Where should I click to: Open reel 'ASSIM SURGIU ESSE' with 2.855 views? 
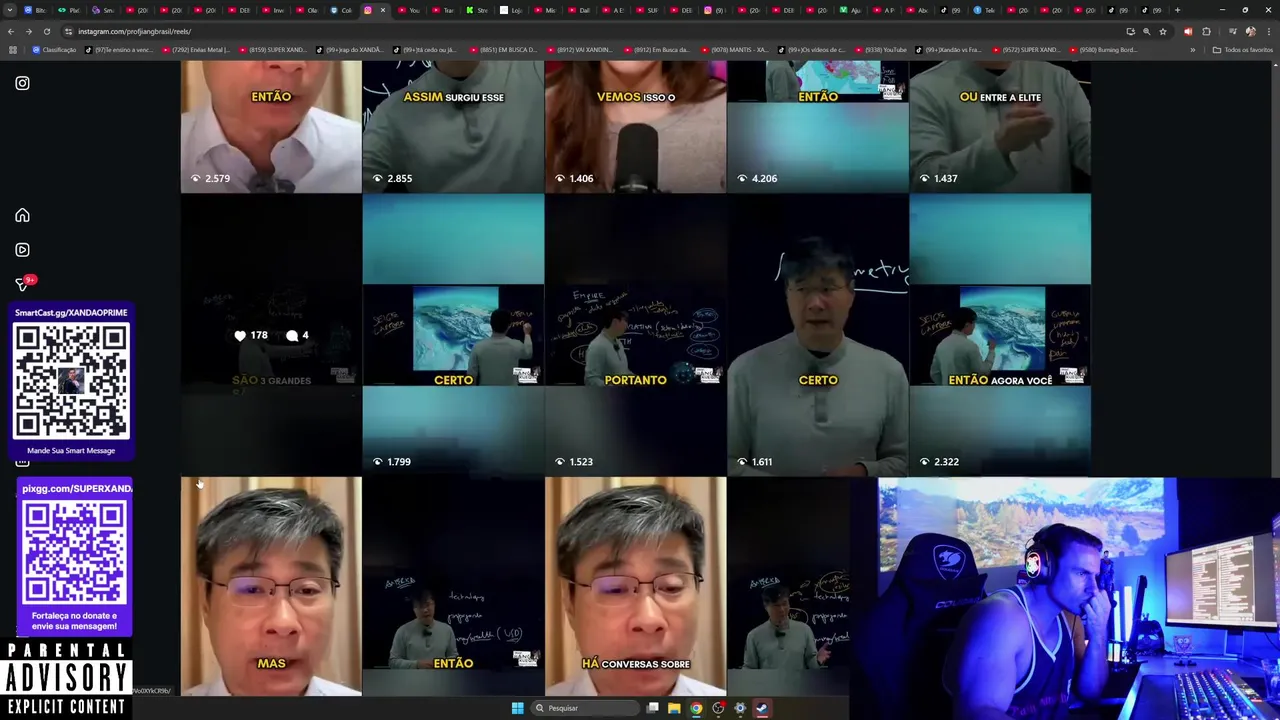click(x=453, y=126)
